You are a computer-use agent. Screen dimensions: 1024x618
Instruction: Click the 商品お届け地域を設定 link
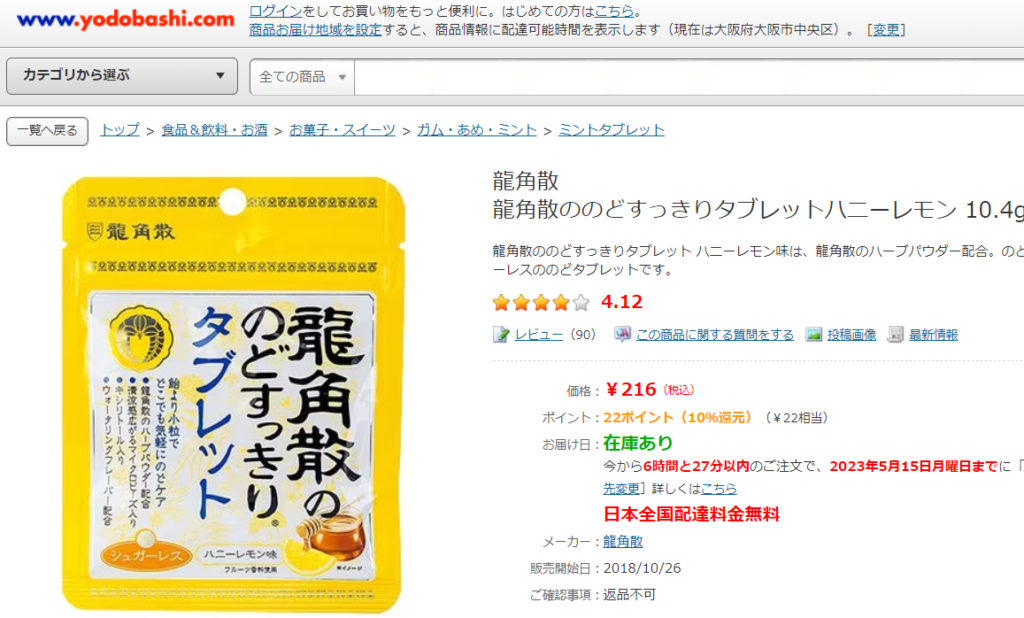click(x=315, y=30)
